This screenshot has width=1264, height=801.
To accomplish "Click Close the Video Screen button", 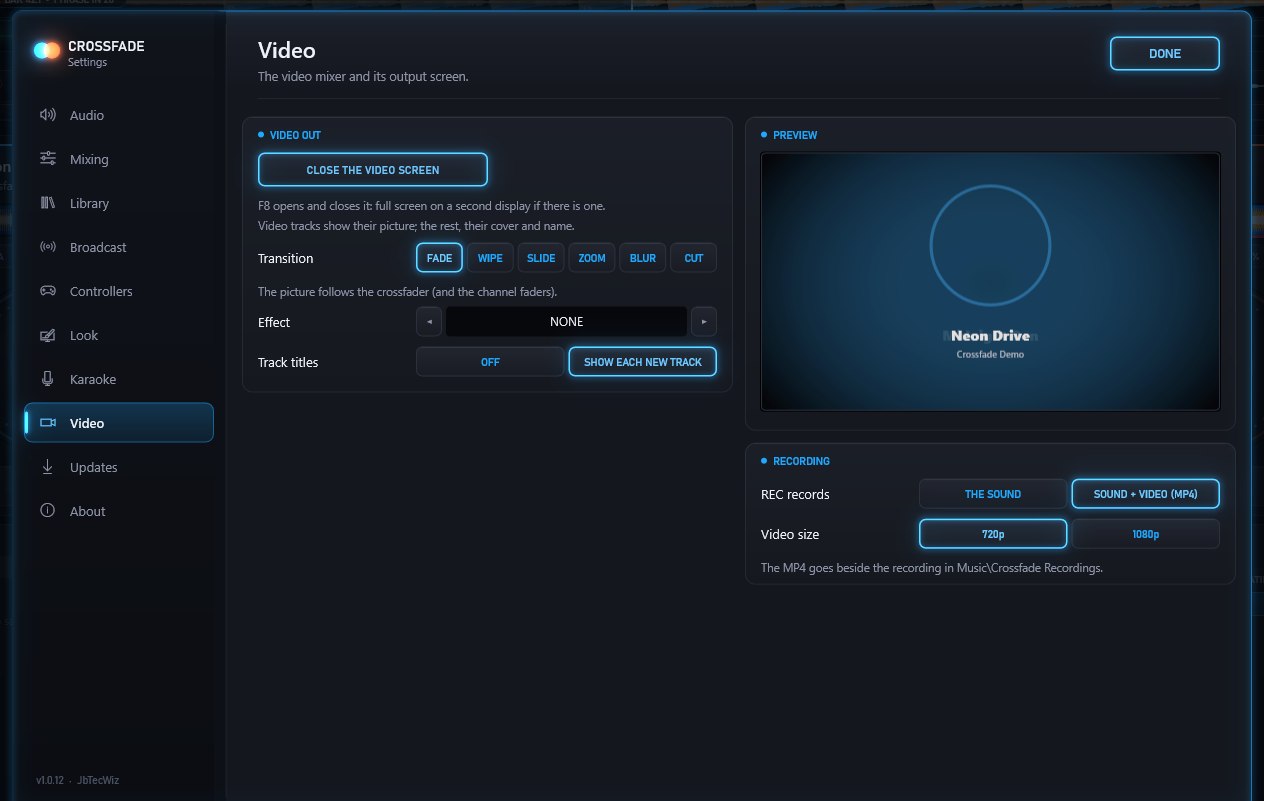I will 373,170.
